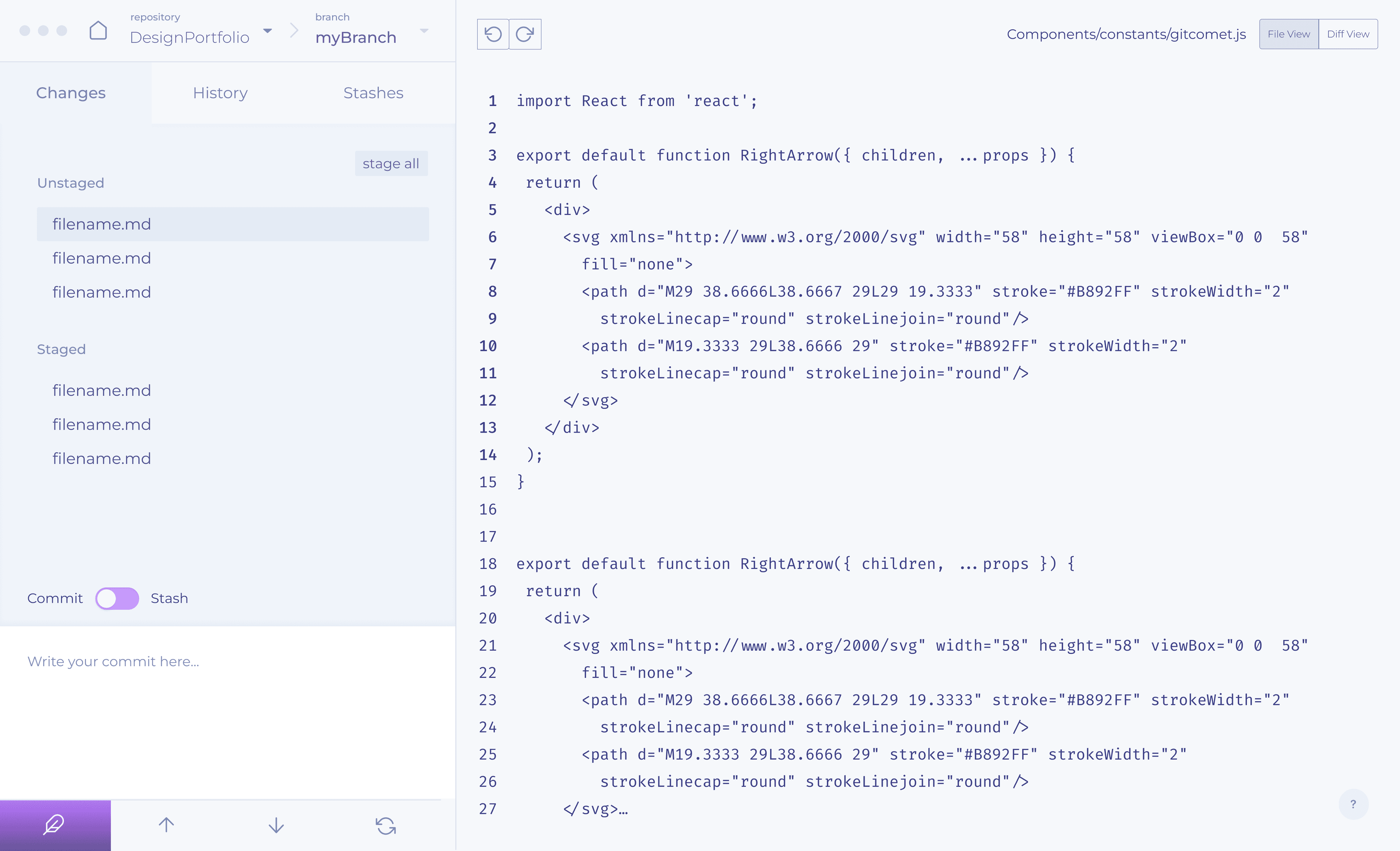Click the DesignPortfolio repository name
The height and width of the screenshot is (851, 1400).
pyautogui.click(x=189, y=38)
